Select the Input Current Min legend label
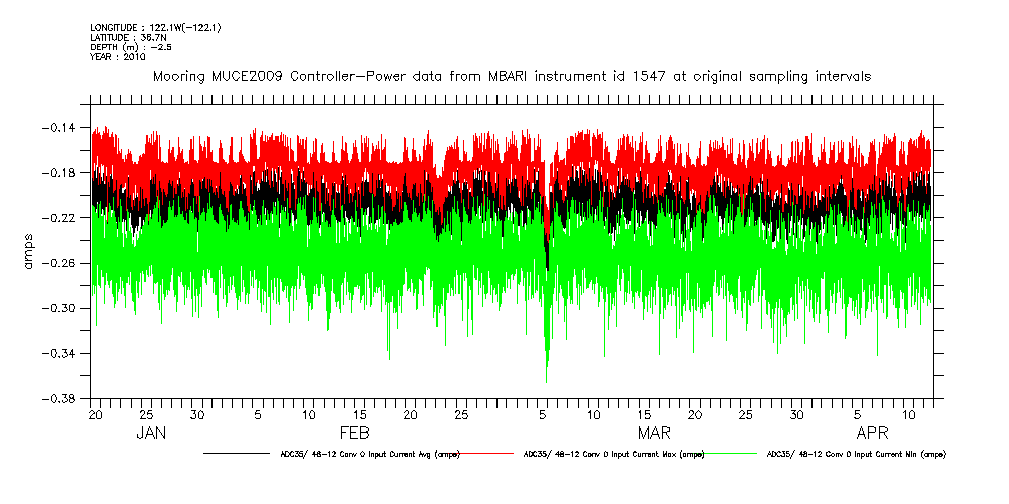1009x504 pixels. click(855, 454)
